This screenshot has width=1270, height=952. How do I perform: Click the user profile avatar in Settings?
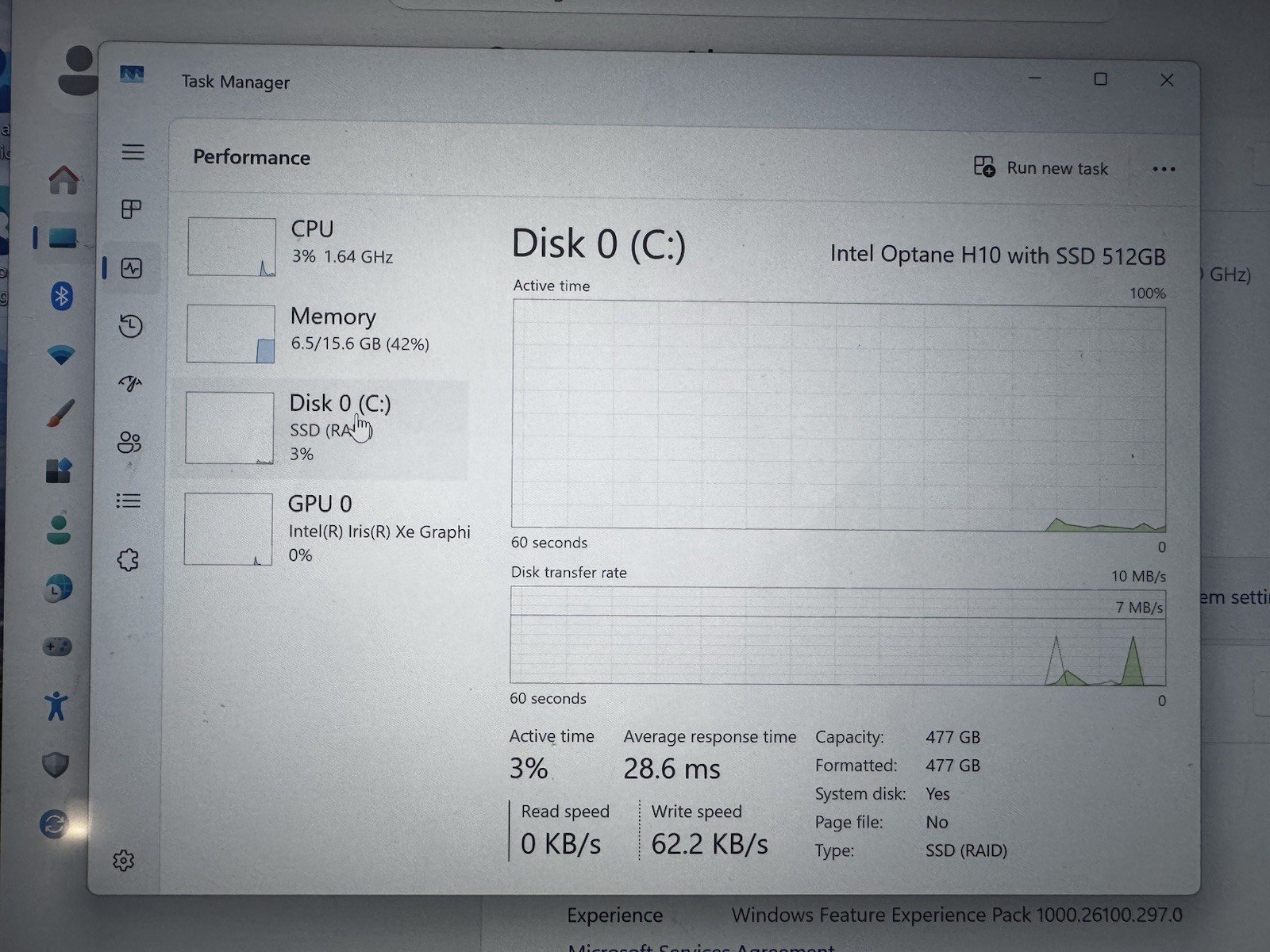pyautogui.click(x=78, y=70)
